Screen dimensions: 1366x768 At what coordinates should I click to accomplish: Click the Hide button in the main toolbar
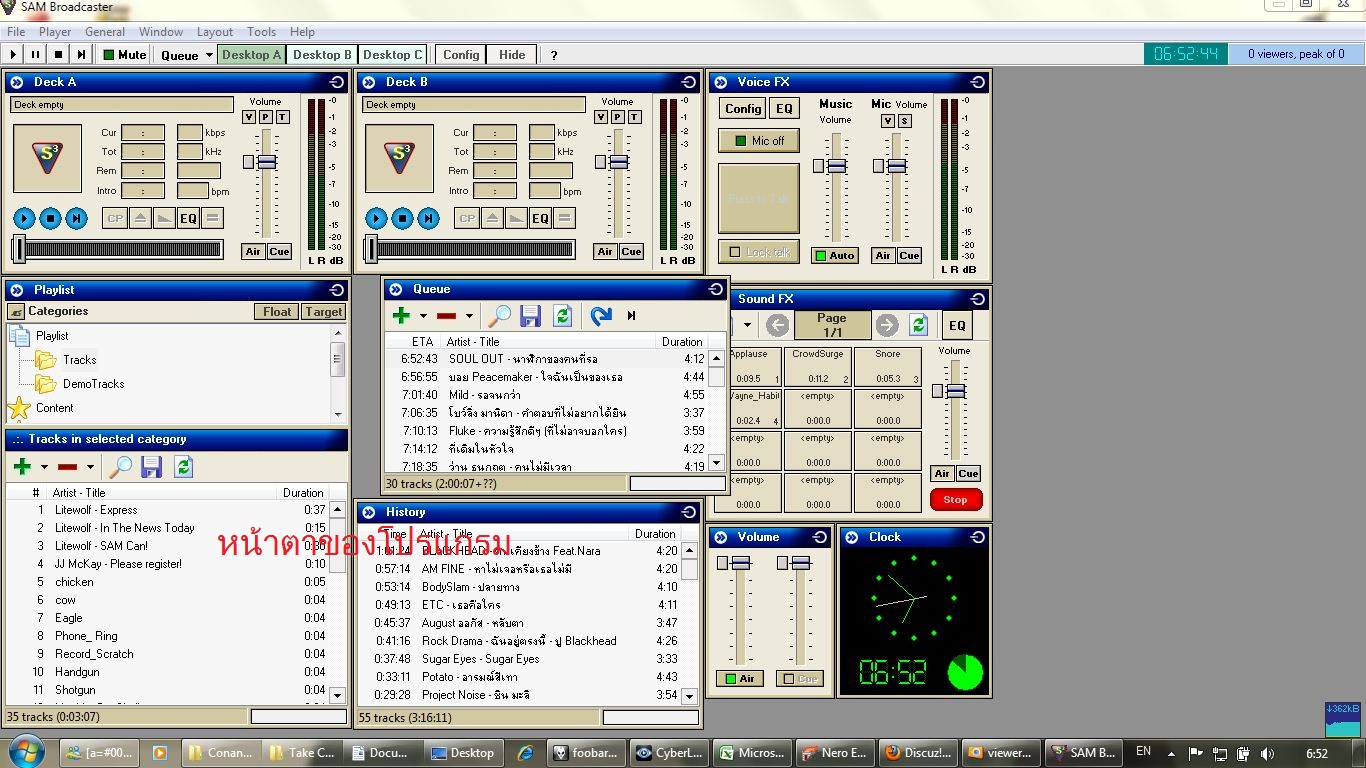coord(512,55)
